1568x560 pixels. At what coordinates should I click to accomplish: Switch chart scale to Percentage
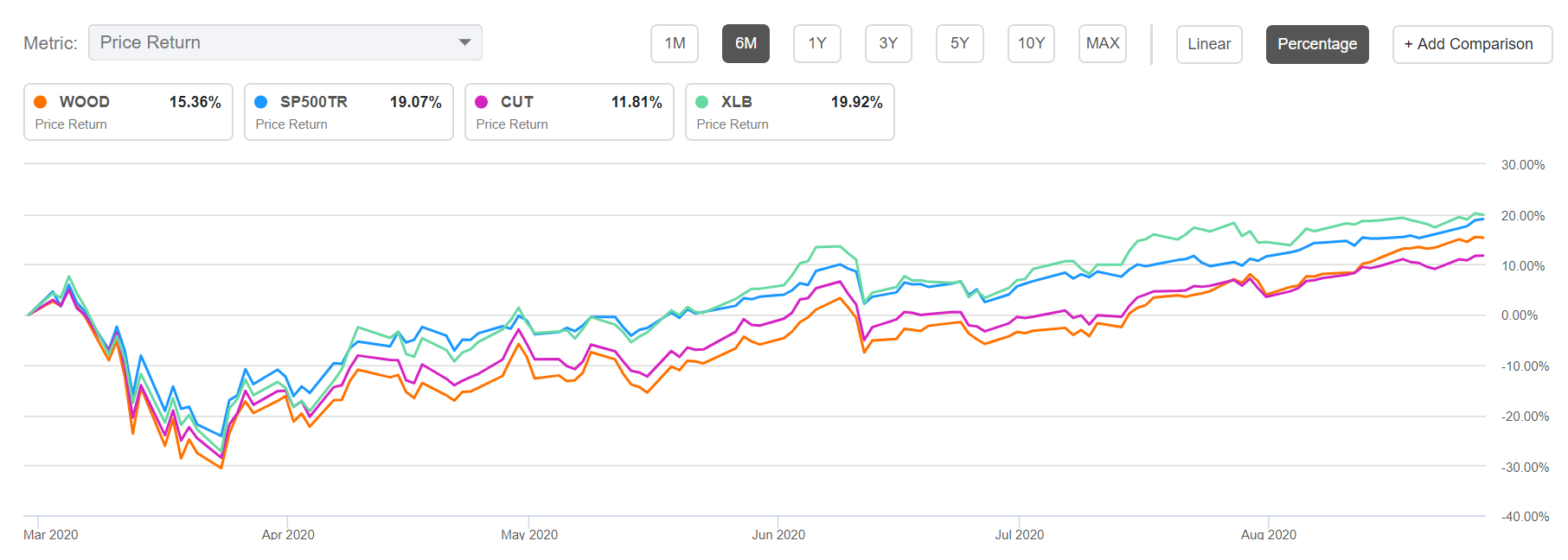[x=1316, y=44]
